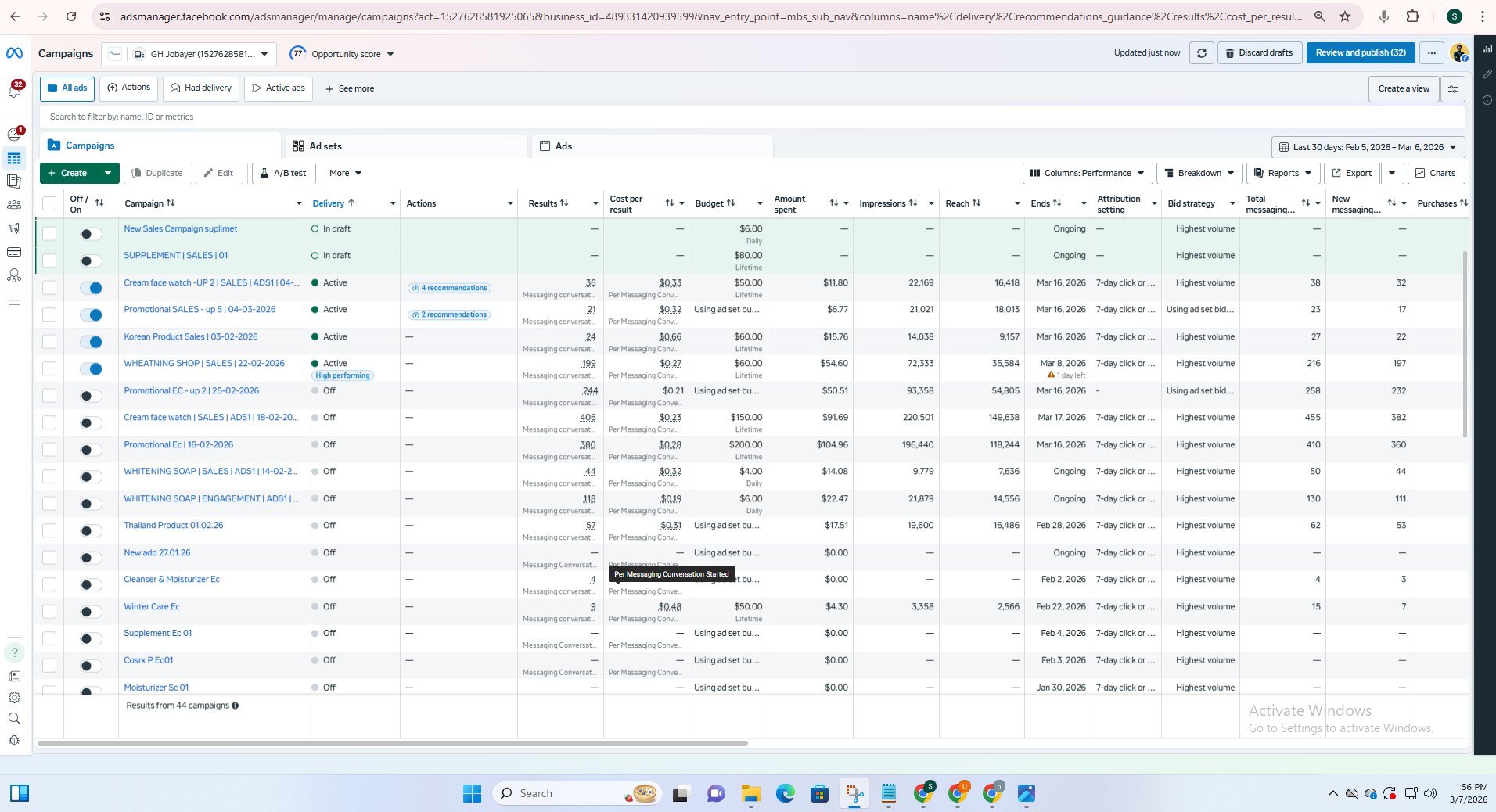
Task: Select the Actions filter tab
Action: tap(128, 88)
